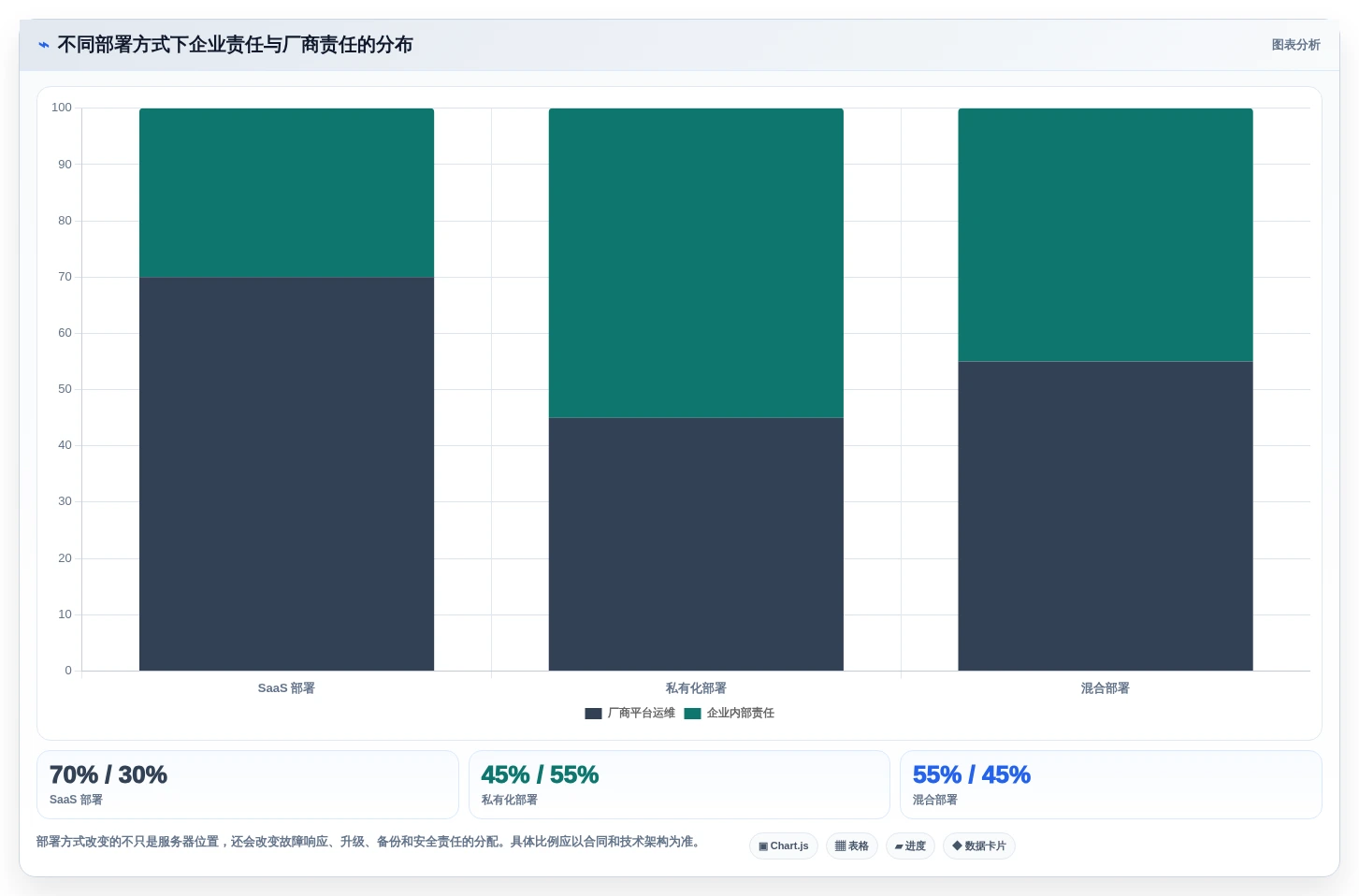This screenshot has width=1359, height=896.
Task: Click the SaaS 部署 caption under 70% / 30%
Action: 76,800
